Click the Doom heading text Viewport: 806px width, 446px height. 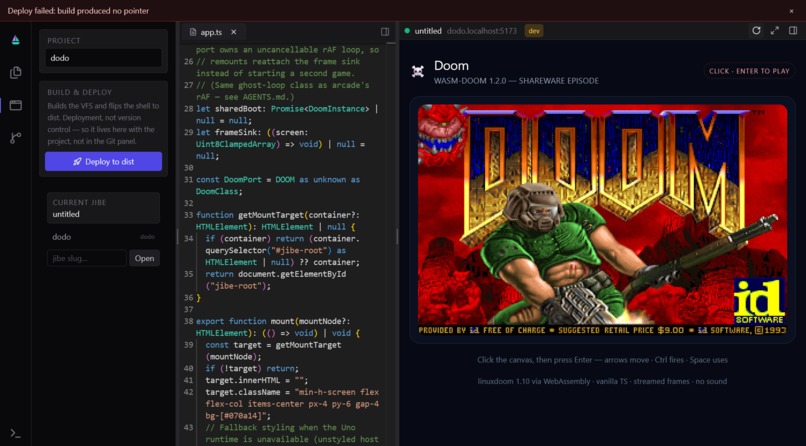coord(451,66)
